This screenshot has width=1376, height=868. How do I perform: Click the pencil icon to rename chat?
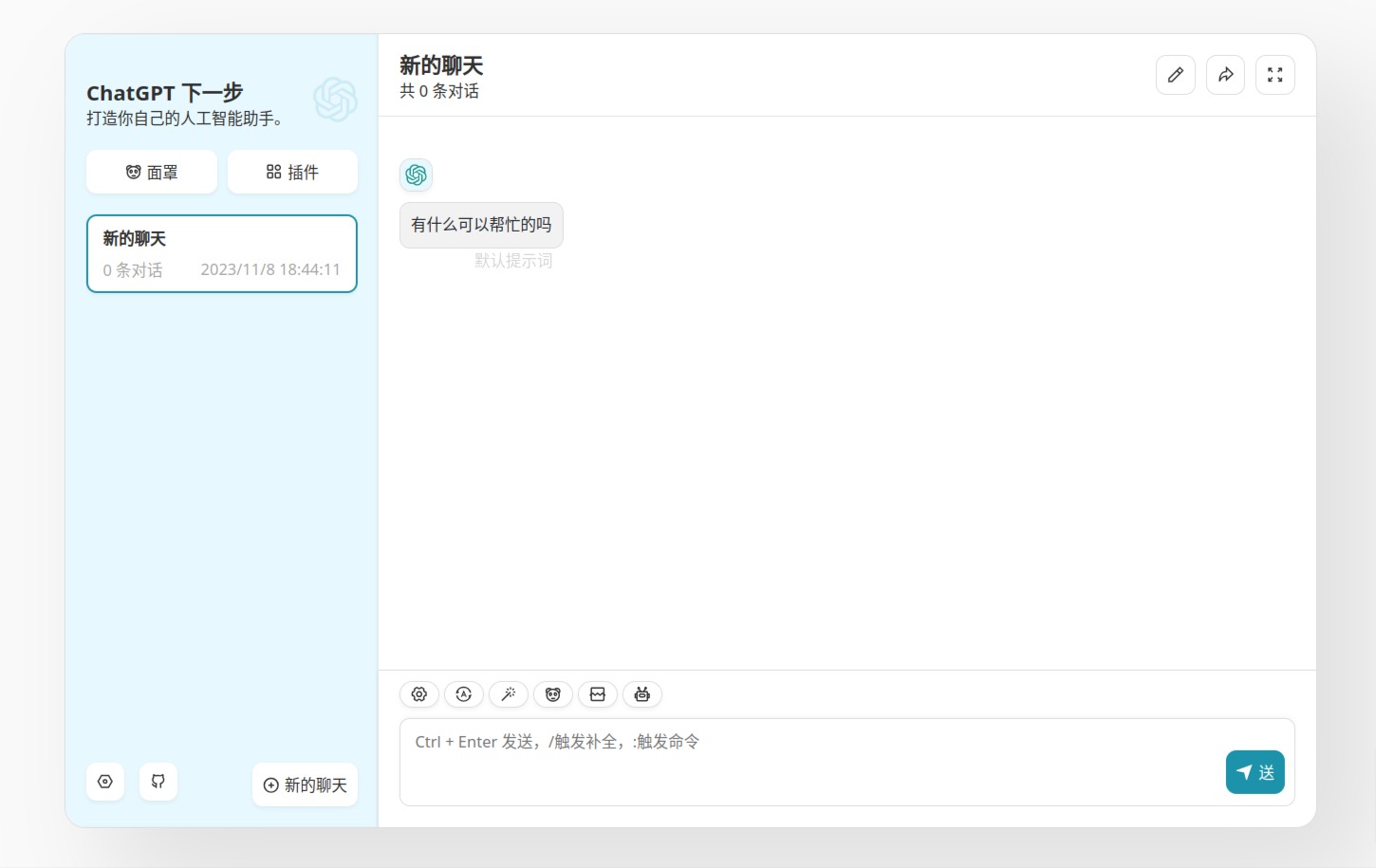click(x=1176, y=75)
